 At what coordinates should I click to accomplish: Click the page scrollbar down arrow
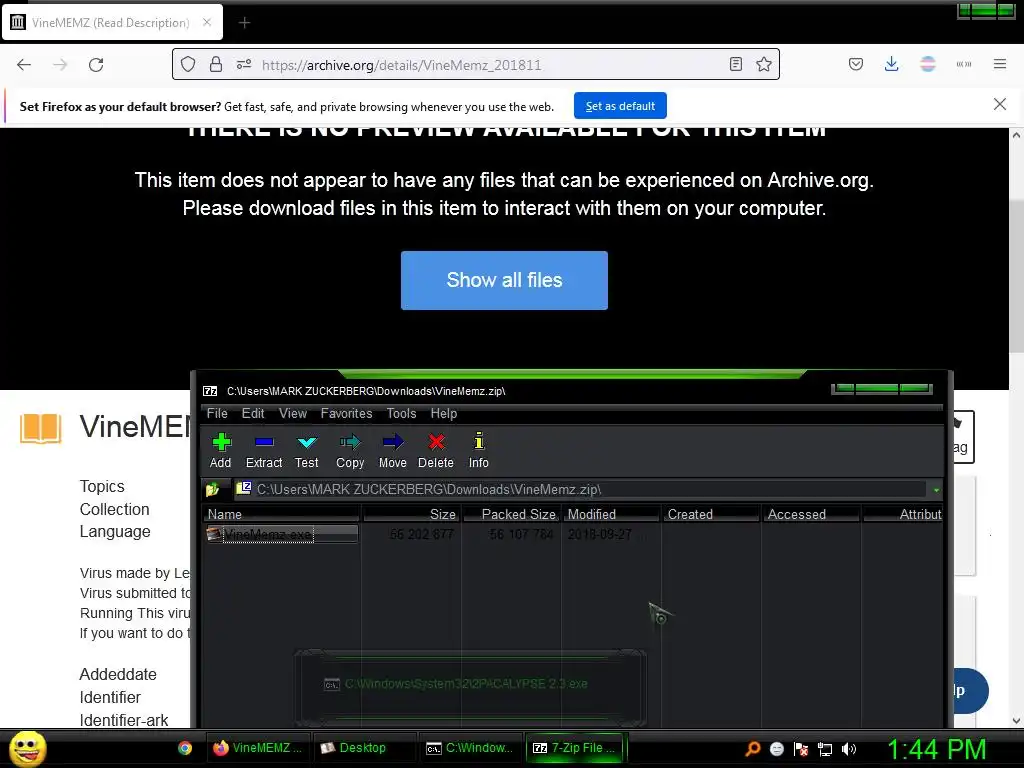point(1016,721)
